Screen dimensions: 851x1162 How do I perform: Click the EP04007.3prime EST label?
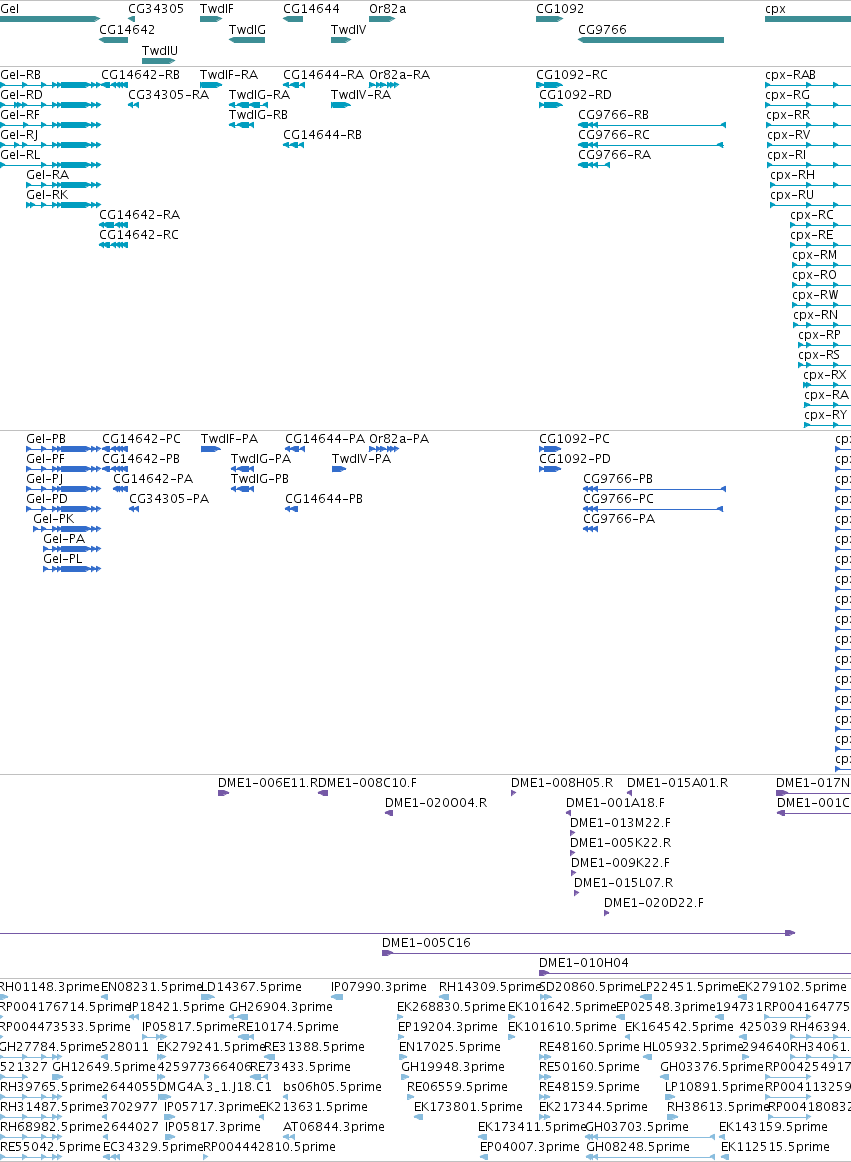pos(529,1147)
